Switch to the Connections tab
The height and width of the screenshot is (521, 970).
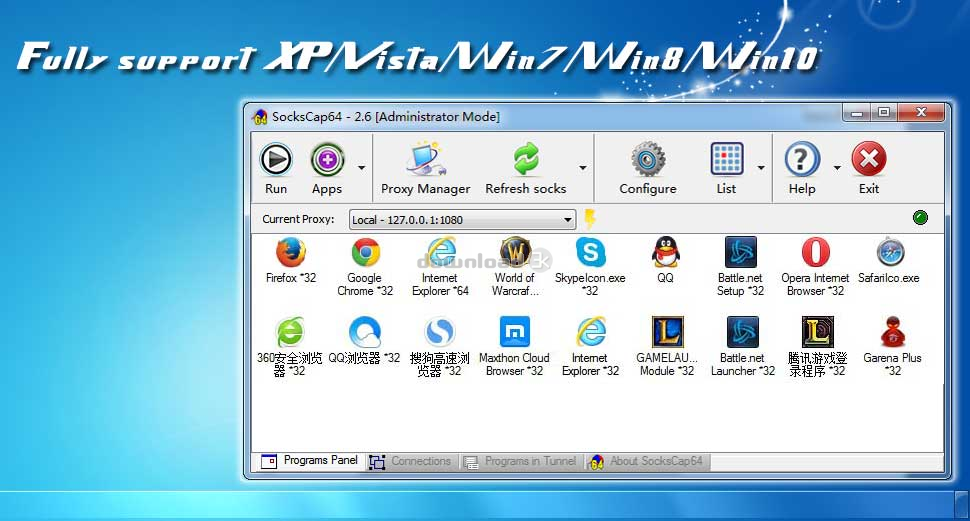tap(411, 462)
